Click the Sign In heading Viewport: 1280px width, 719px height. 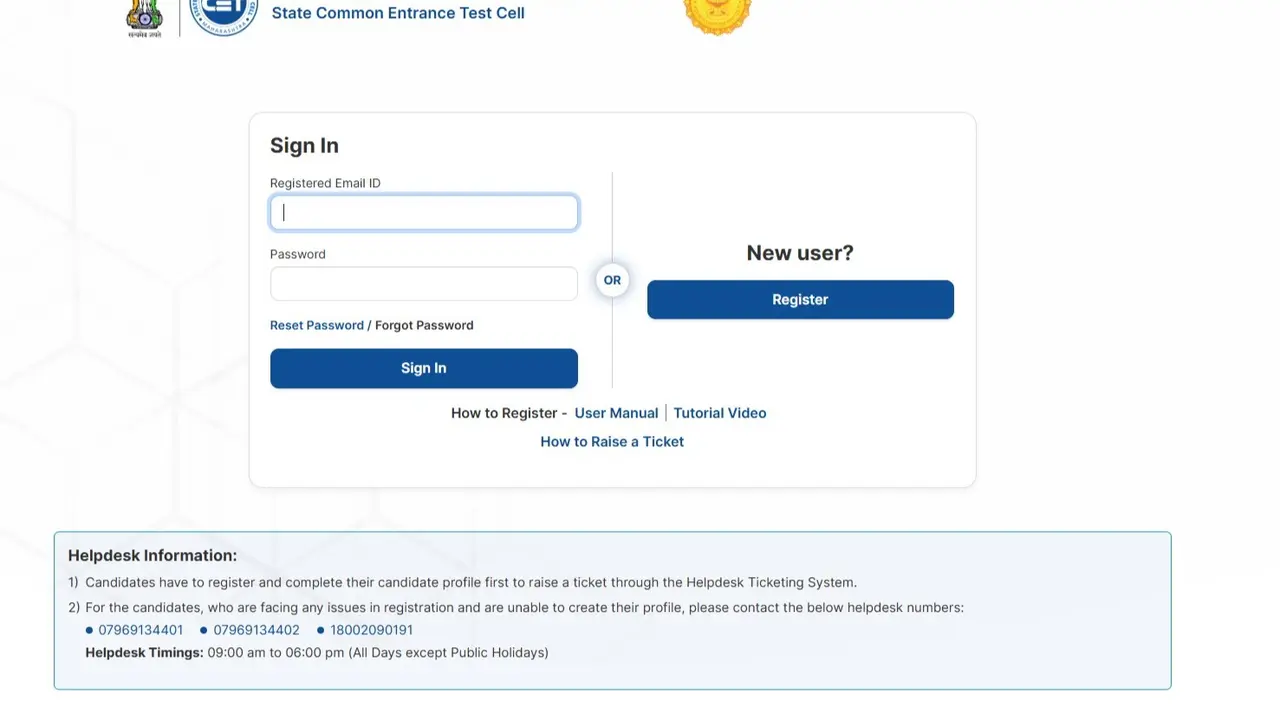pos(304,146)
